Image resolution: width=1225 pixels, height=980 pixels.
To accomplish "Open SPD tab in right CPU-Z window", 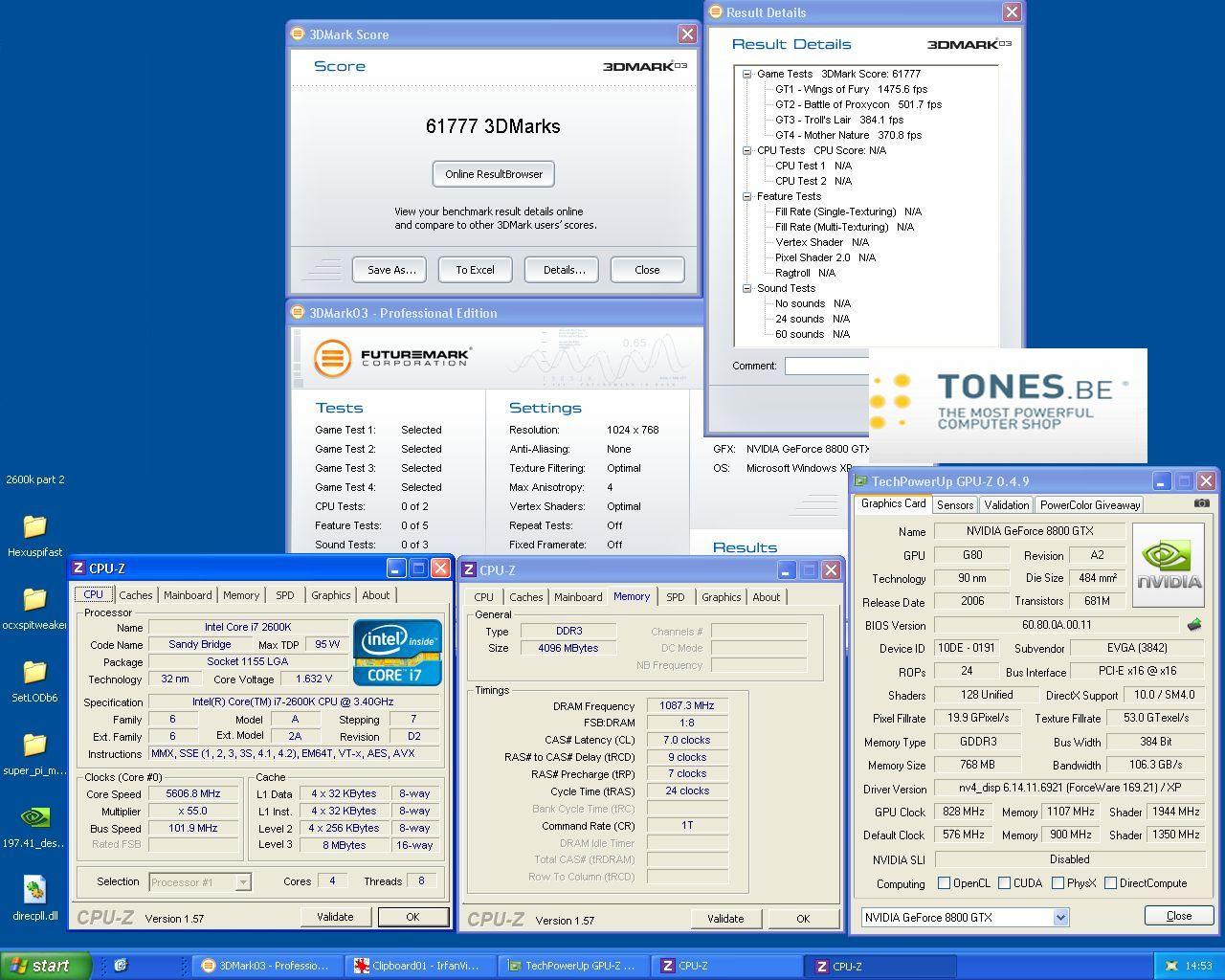I will tap(676, 597).
